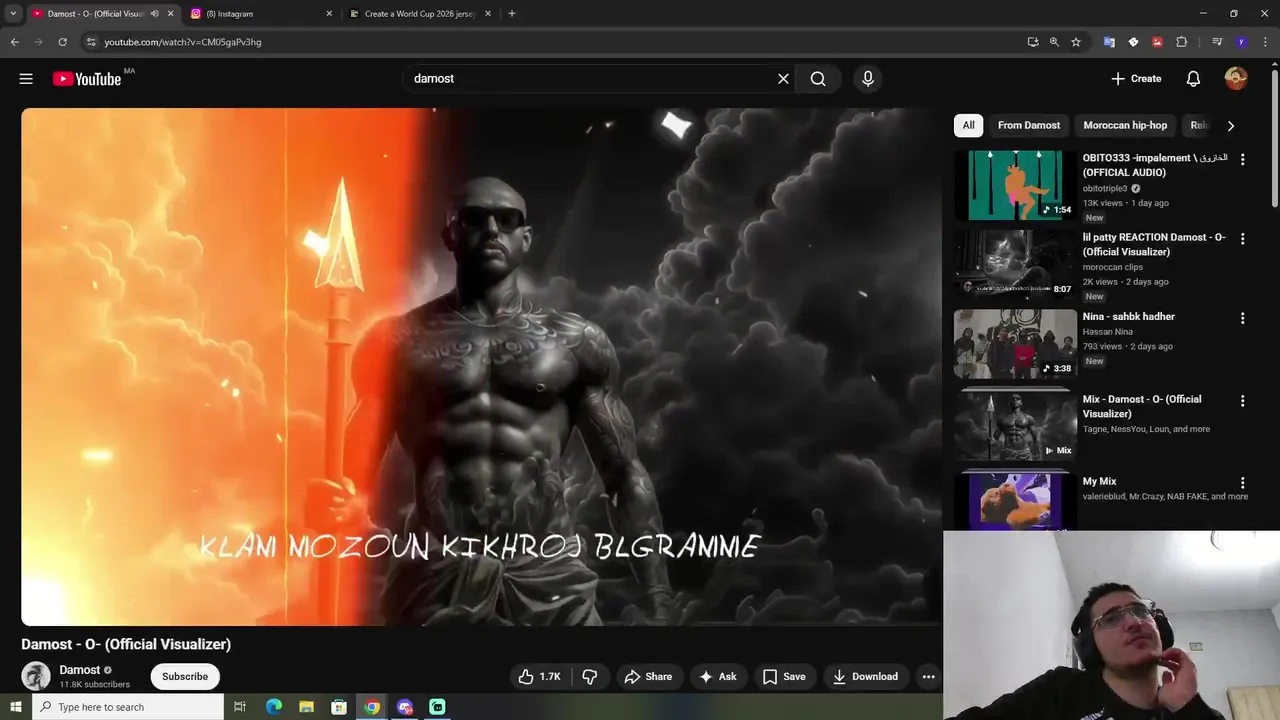
Task: Open options menu for My Mix
Action: (1242, 483)
